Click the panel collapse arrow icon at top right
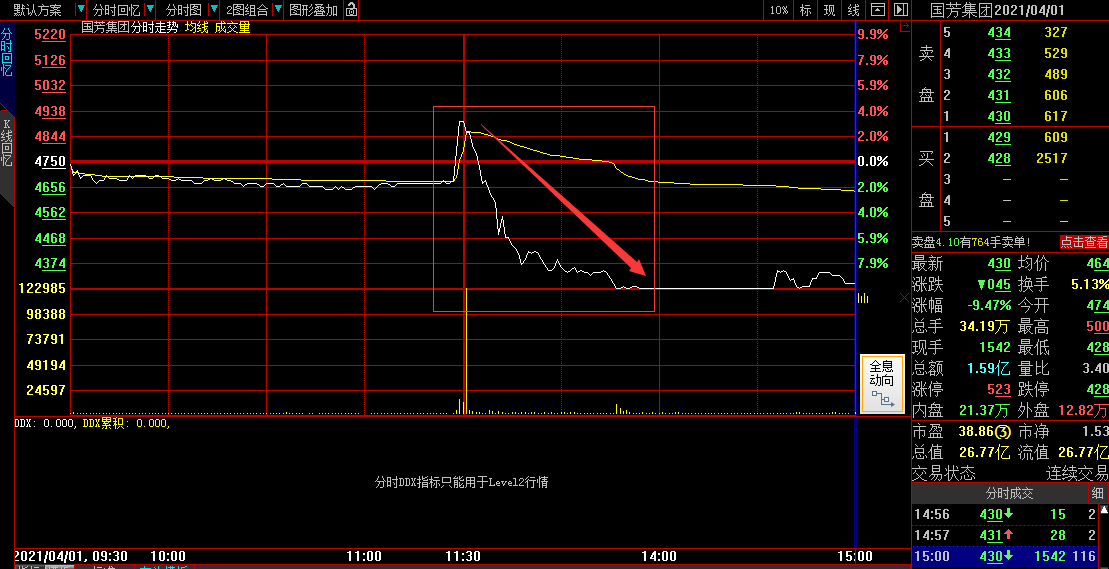Screen dimensions: 1109x569 click(x=900, y=10)
